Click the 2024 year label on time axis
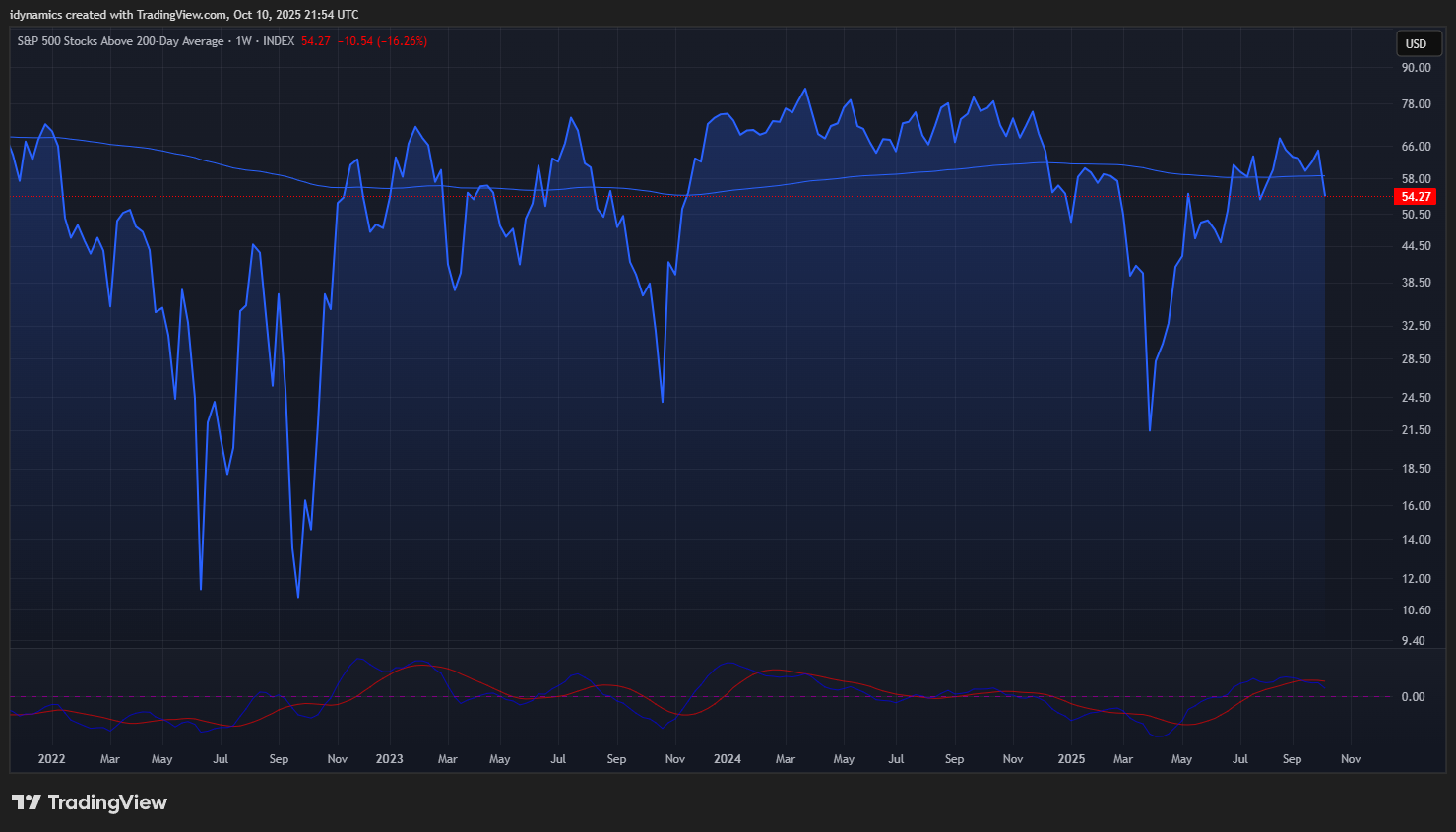 coord(727,759)
